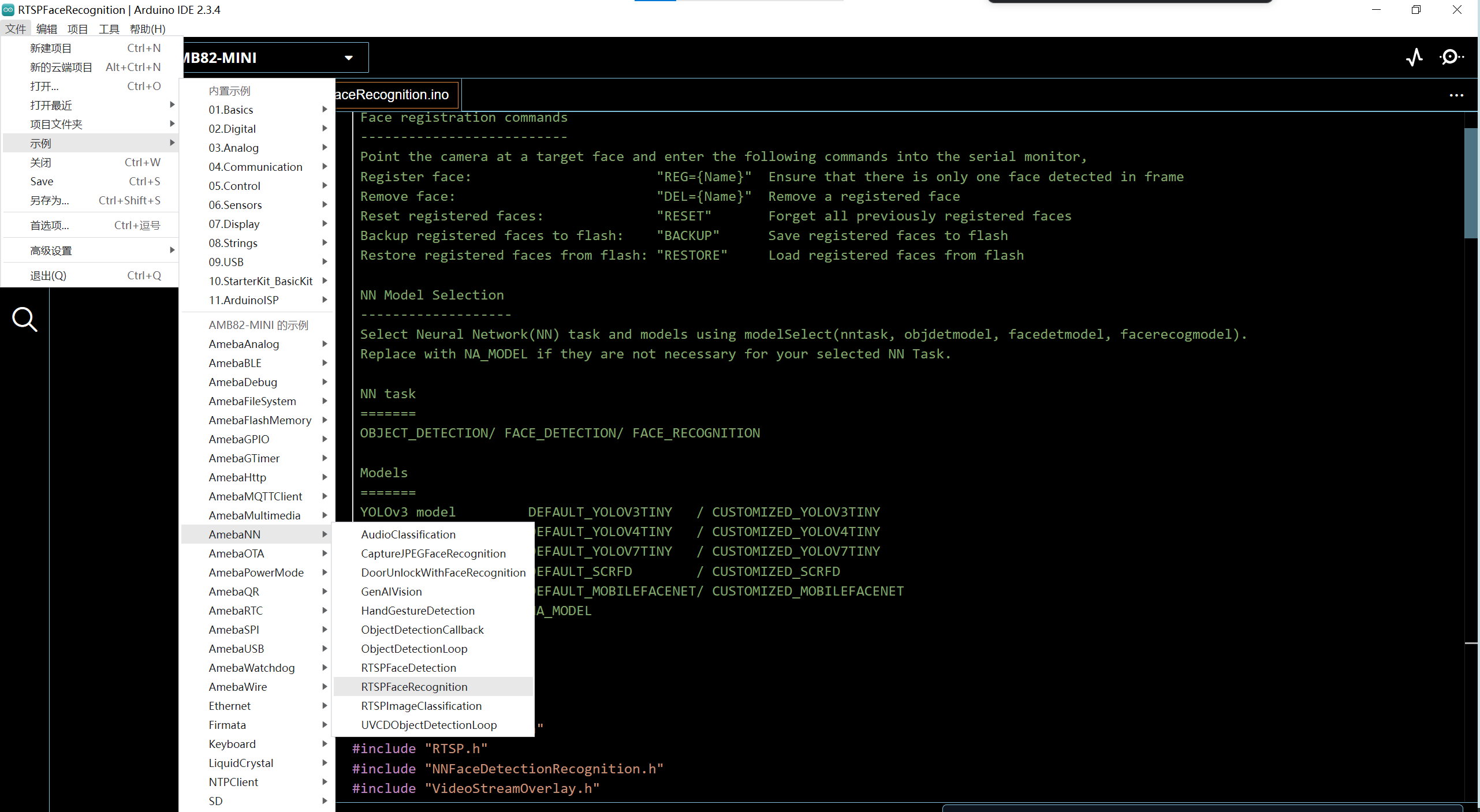Viewport: 1480px width, 812px height.
Task: Expand 03.Analog examples submenu
Action: coord(258,148)
